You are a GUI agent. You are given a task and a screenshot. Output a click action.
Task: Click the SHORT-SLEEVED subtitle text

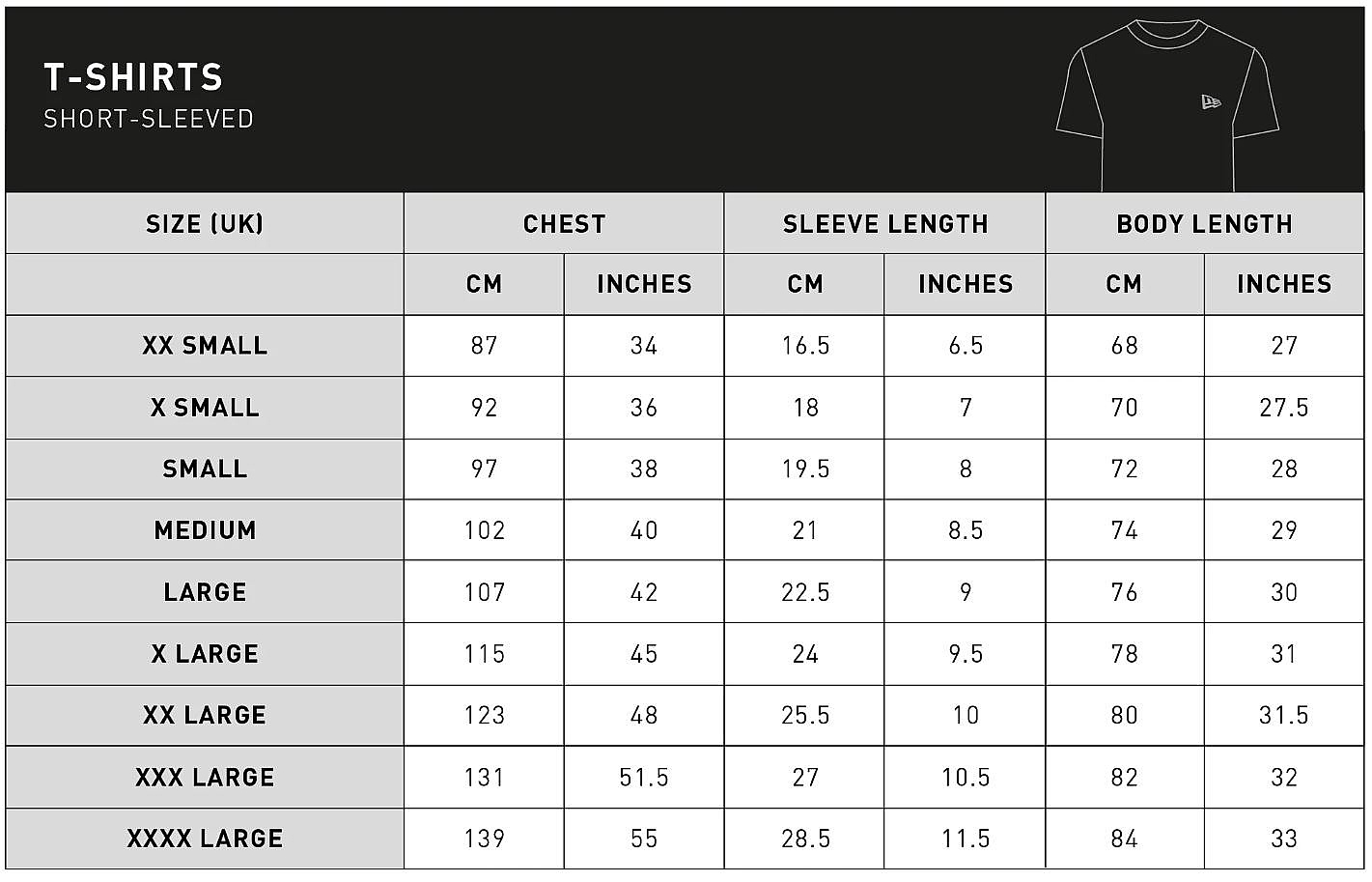click(149, 119)
